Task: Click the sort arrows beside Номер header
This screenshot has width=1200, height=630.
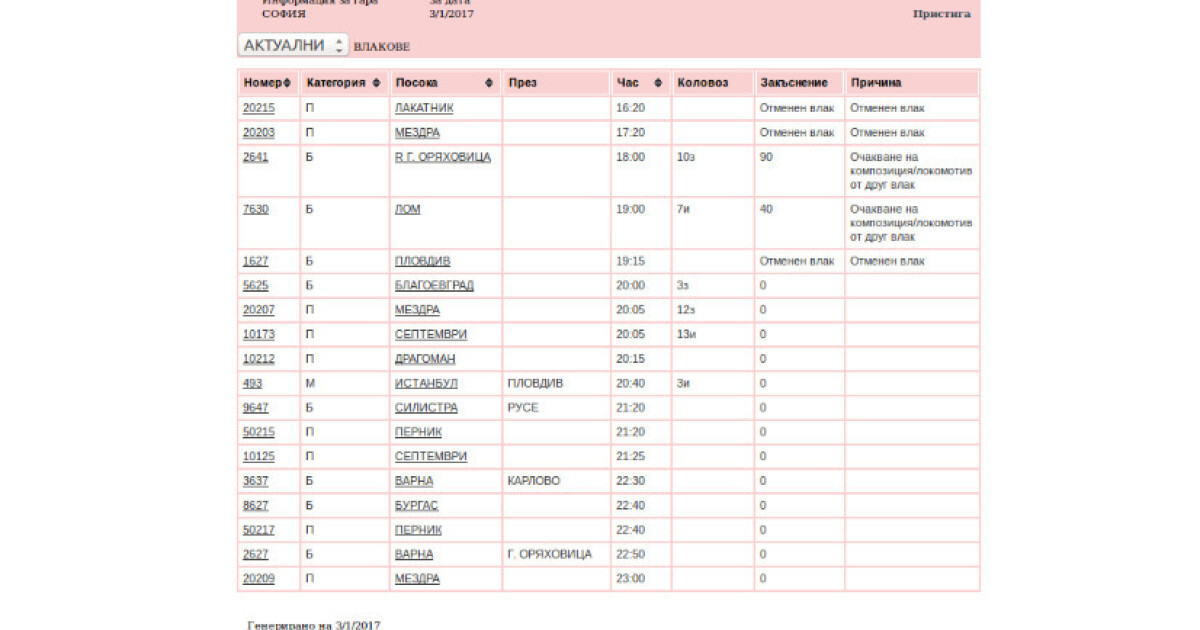Action: click(x=287, y=83)
